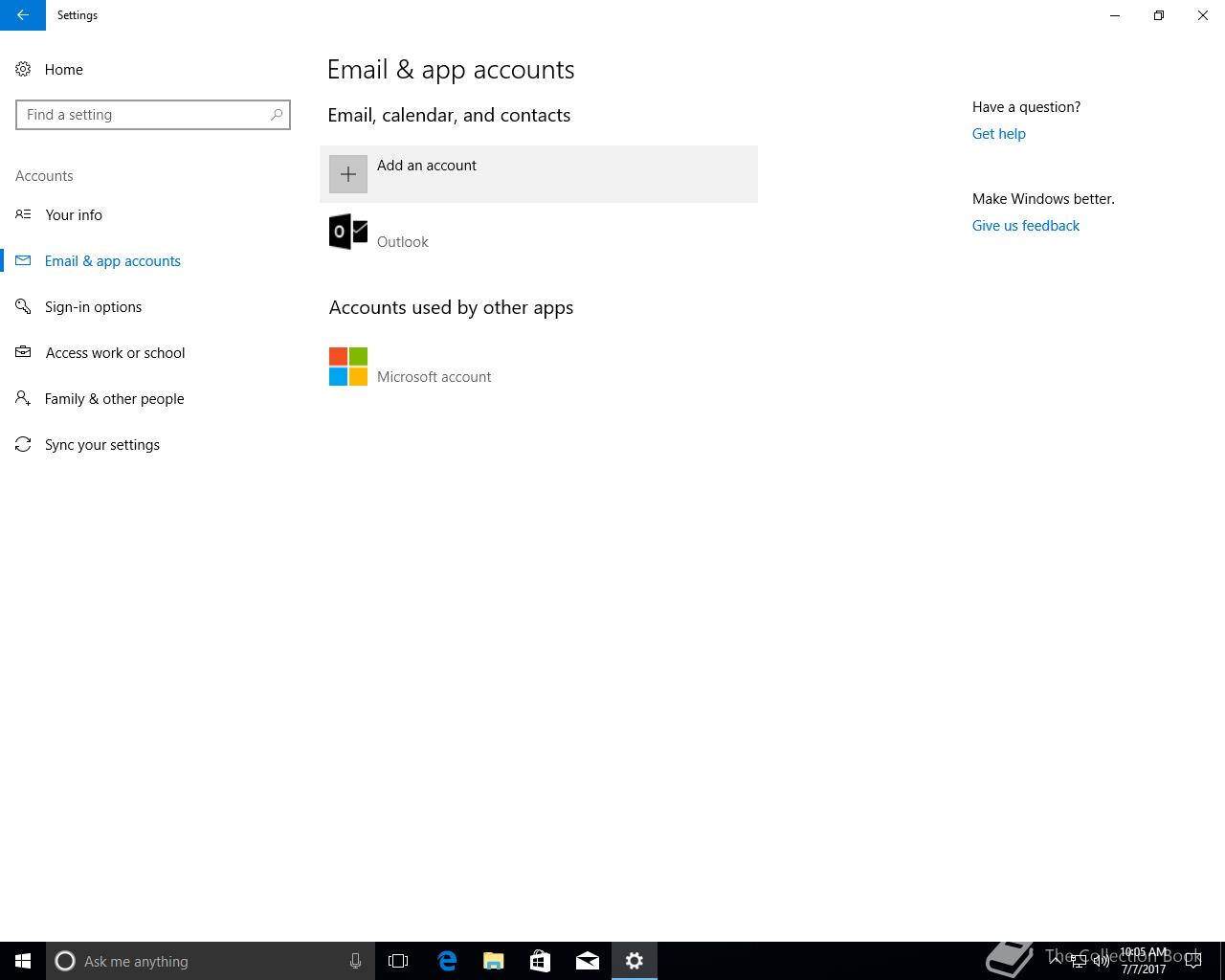This screenshot has width=1225, height=980.
Task: Open Task View from taskbar
Action: tap(398, 961)
